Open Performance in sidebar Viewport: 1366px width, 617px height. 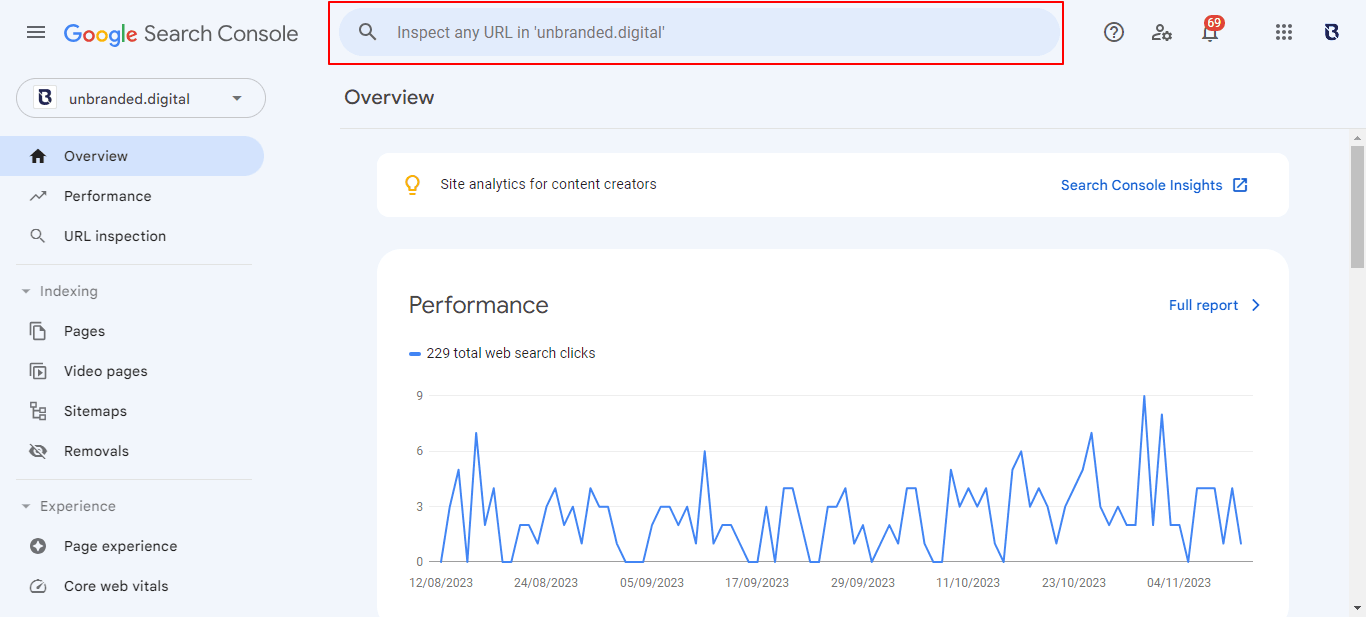132,196
